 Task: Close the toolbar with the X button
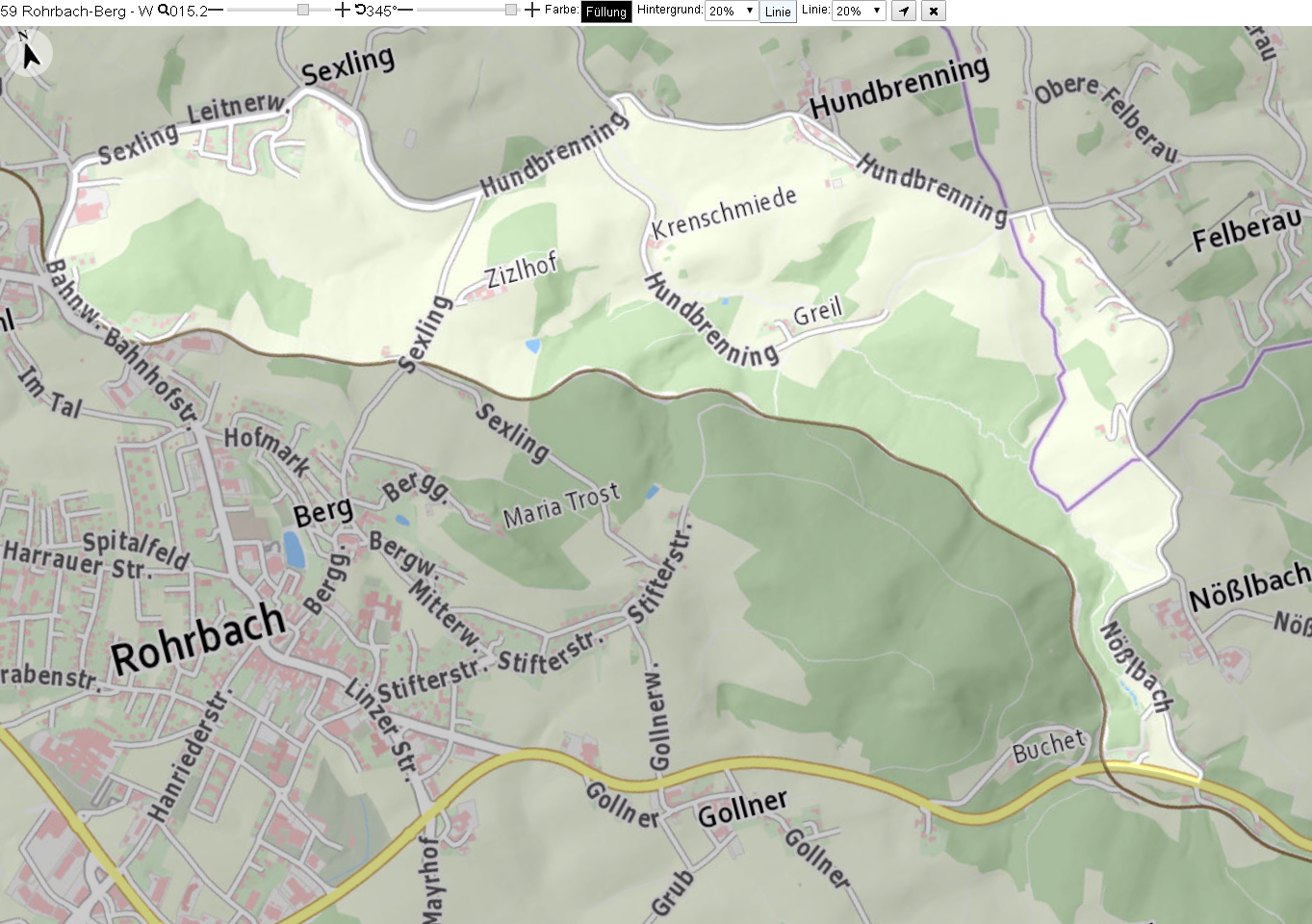tap(934, 11)
